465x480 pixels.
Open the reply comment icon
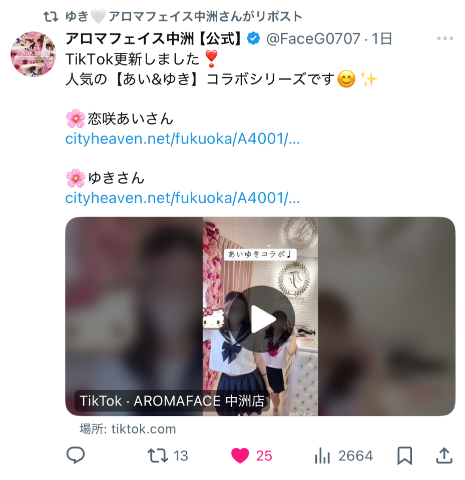coord(76,455)
